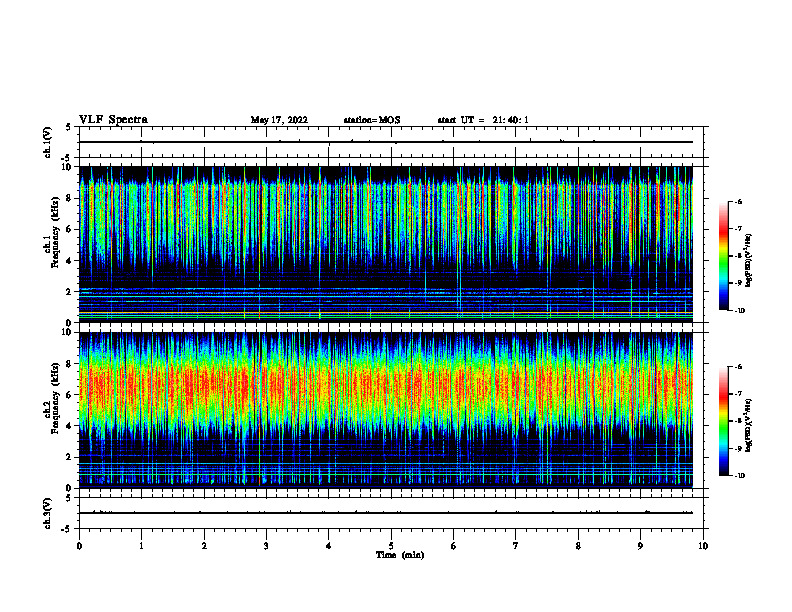This screenshot has height=612, width=792.
Task: Click the 'Time (min)' x-axis label
Action: coord(400,555)
